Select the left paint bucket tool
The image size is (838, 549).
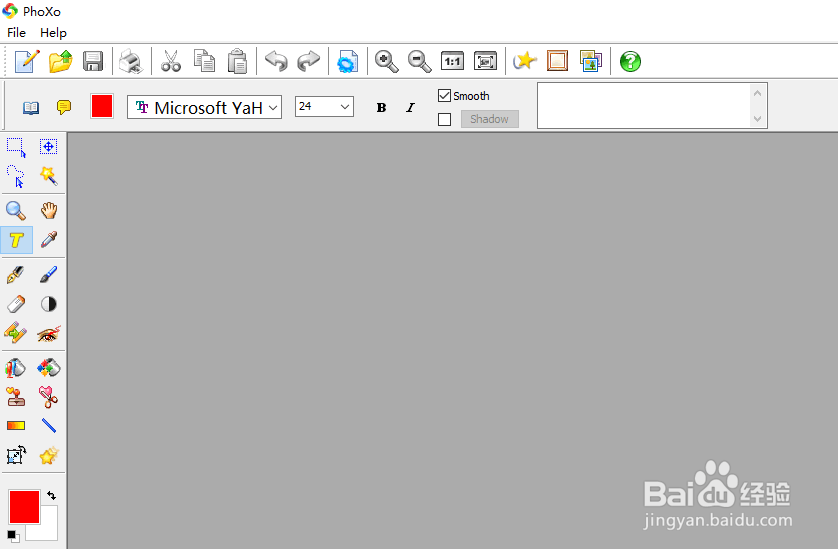15,368
